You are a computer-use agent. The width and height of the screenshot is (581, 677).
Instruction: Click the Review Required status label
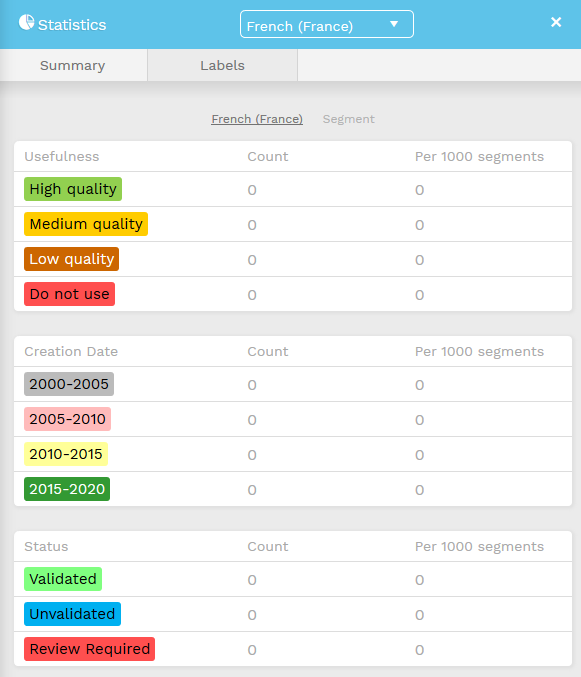point(89,649)
